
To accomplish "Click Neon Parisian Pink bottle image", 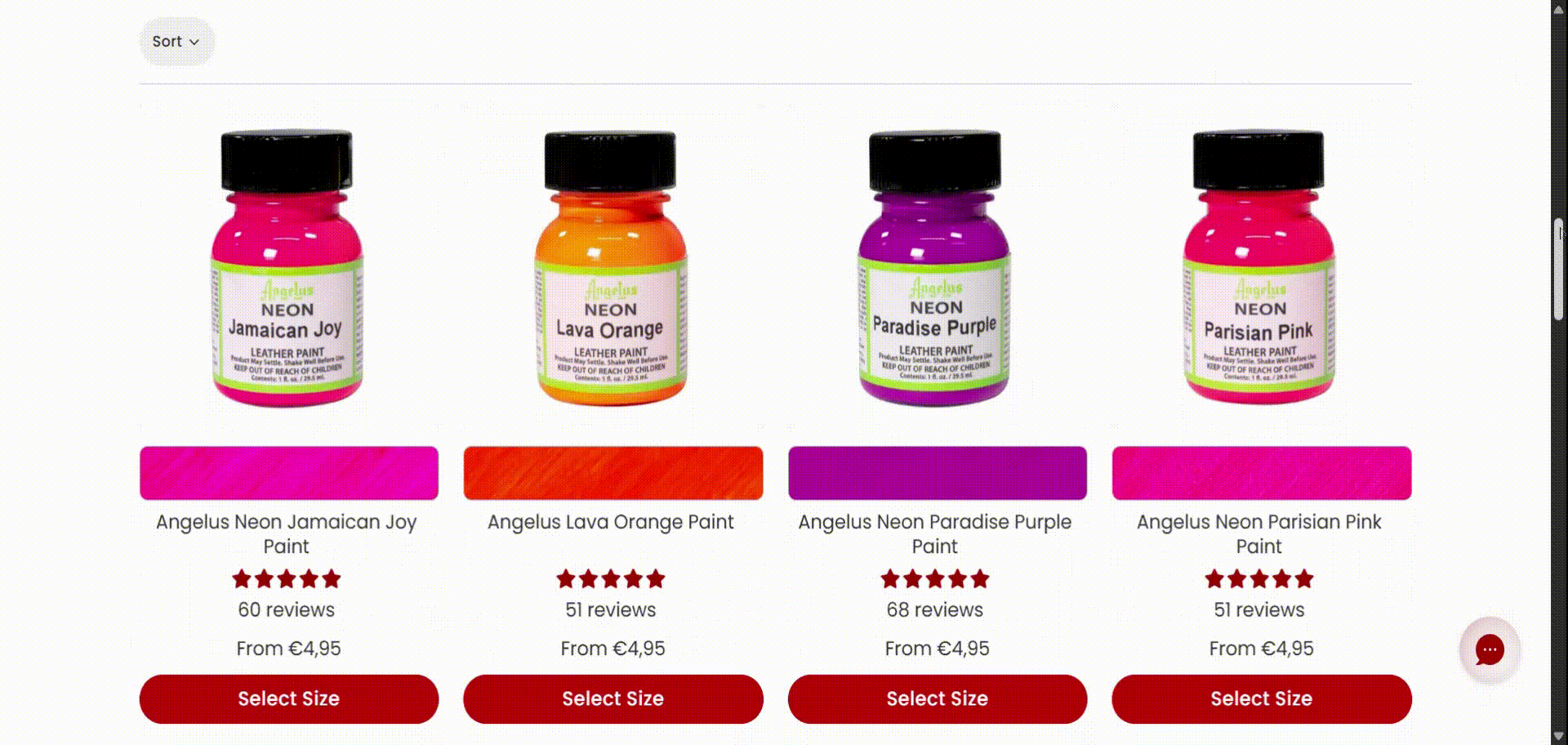I will (1259, 268).
